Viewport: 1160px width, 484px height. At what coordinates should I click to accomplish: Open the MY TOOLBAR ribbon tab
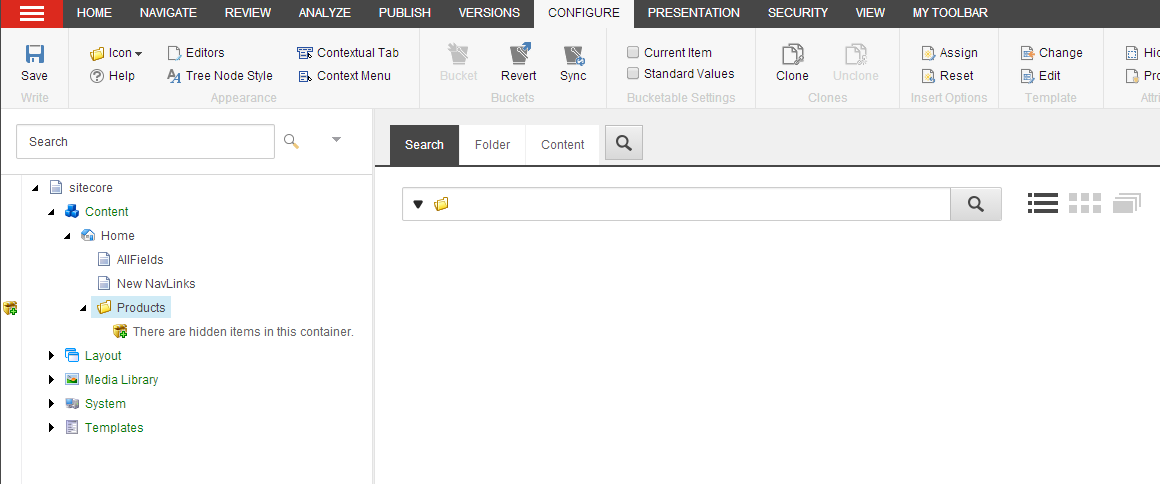point(950,13)
